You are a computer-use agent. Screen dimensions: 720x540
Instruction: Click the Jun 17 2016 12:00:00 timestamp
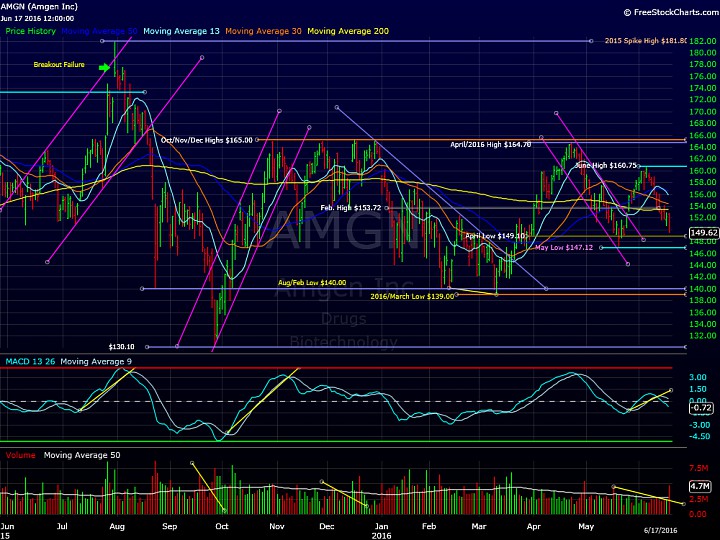tap(37, 19)
